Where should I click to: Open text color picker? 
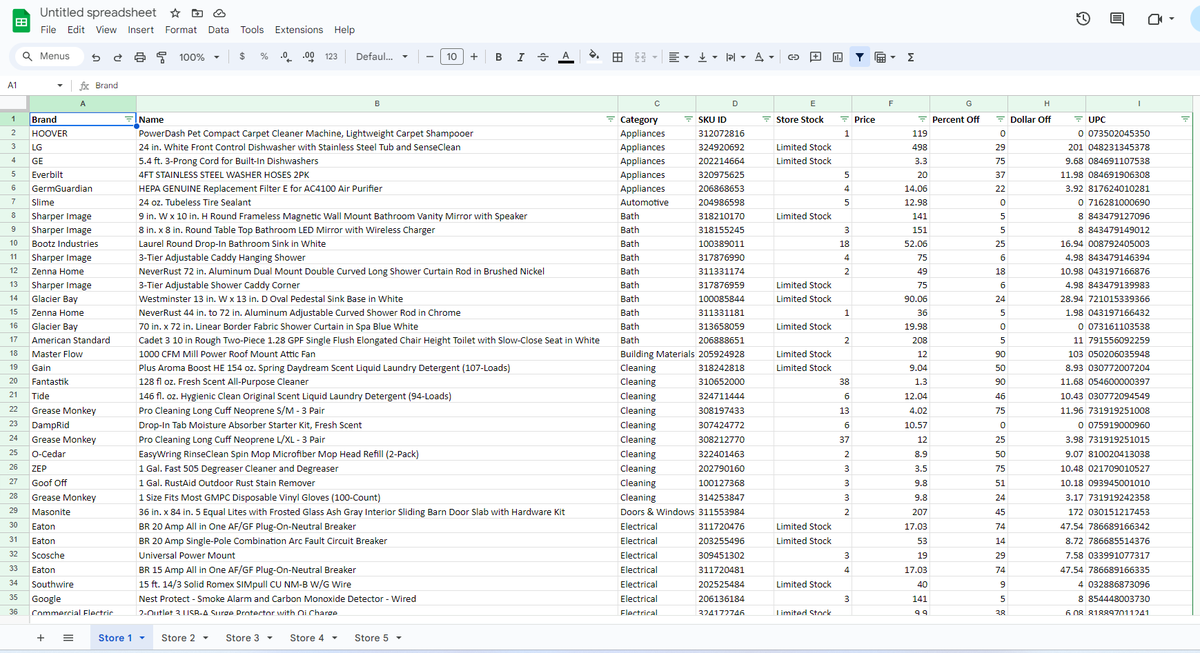(565, 57)
